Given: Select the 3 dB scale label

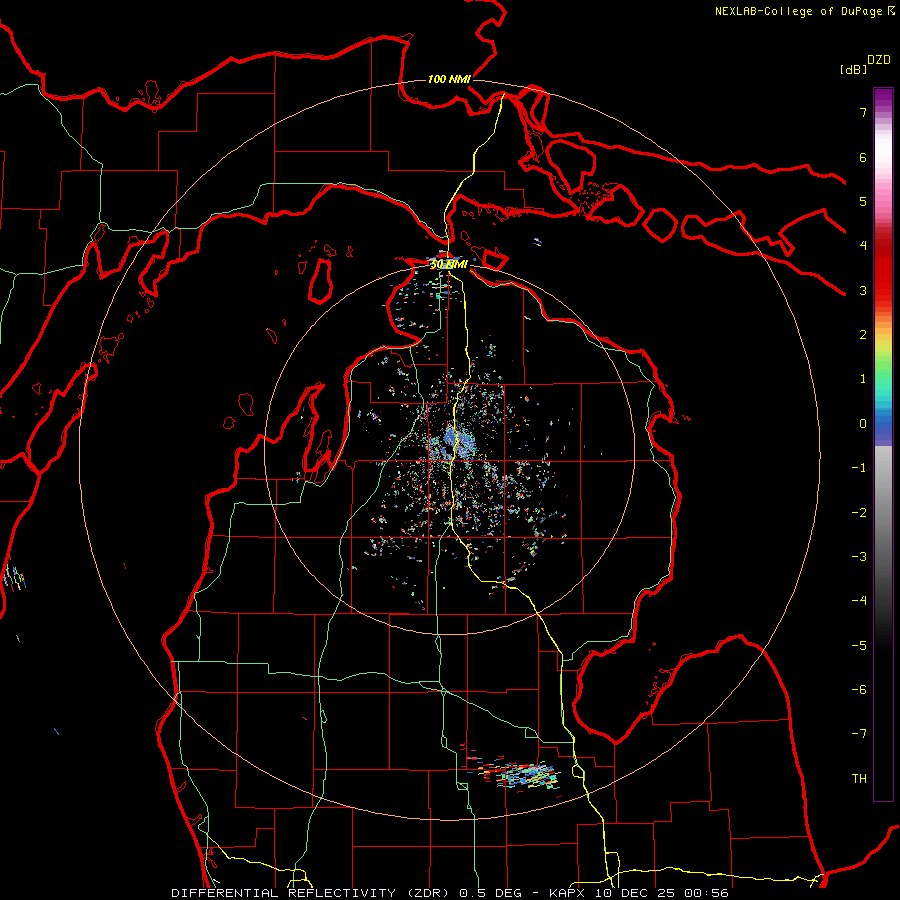Looking at the screenshot, I should click(x=863, y=290).
